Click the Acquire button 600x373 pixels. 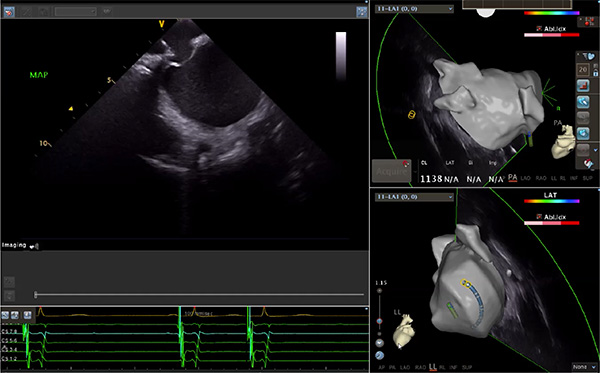point(391,171)
